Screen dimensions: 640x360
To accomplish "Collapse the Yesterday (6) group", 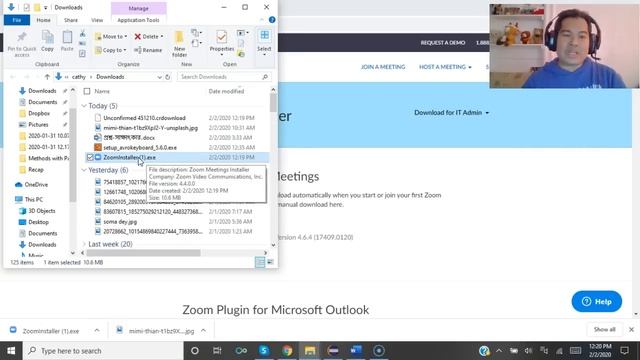I will tap(84, 170).
